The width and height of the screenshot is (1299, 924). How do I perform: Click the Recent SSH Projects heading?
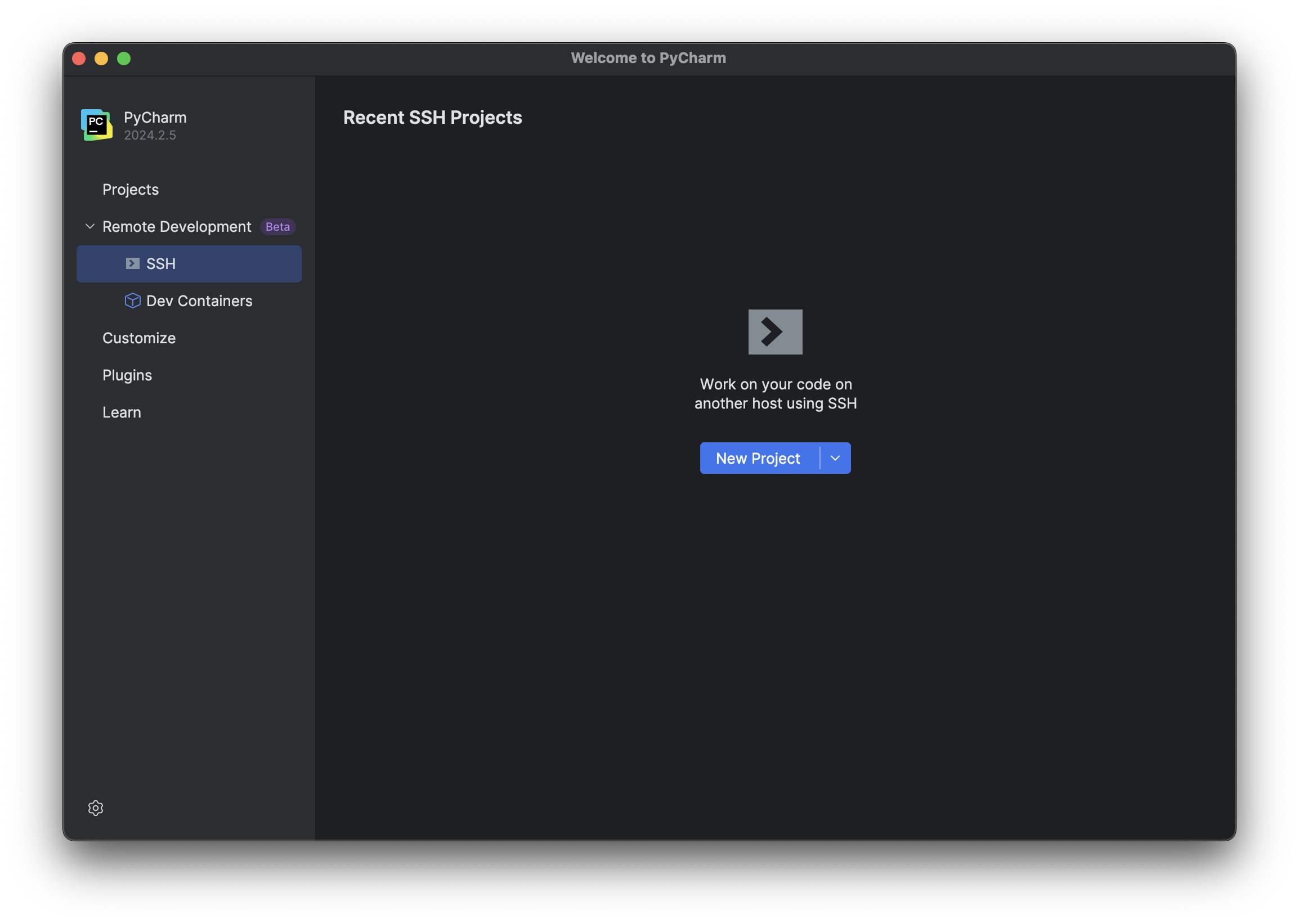(x=432, y=117)
